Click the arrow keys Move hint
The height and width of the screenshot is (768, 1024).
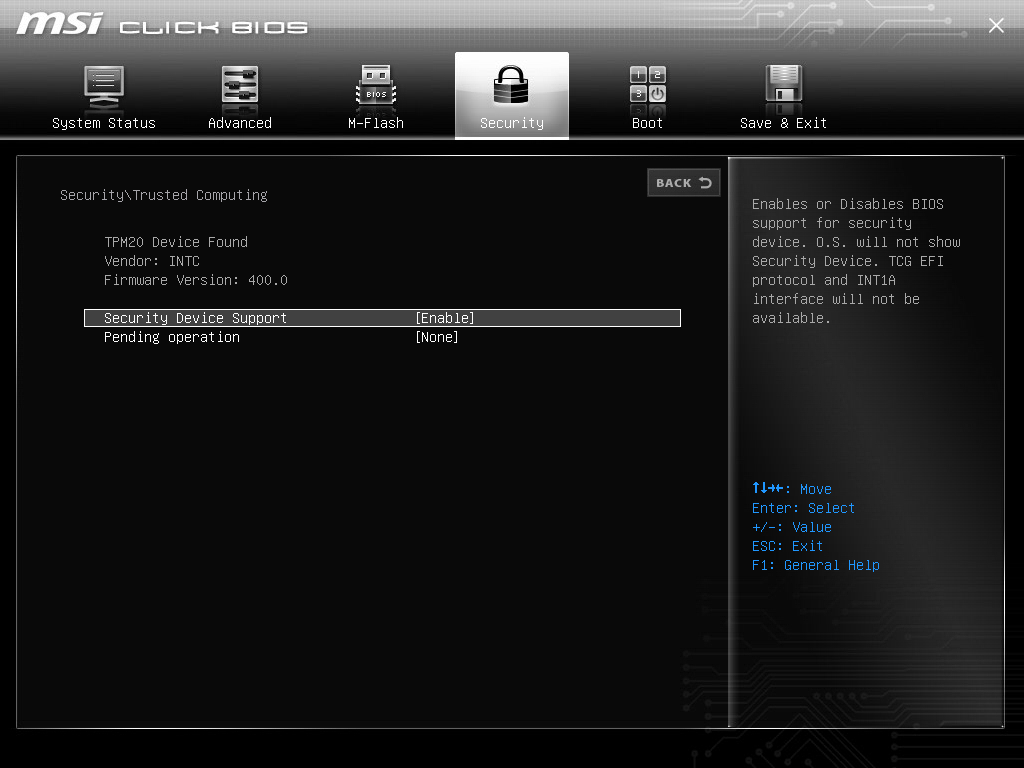(x=792, y=488)
